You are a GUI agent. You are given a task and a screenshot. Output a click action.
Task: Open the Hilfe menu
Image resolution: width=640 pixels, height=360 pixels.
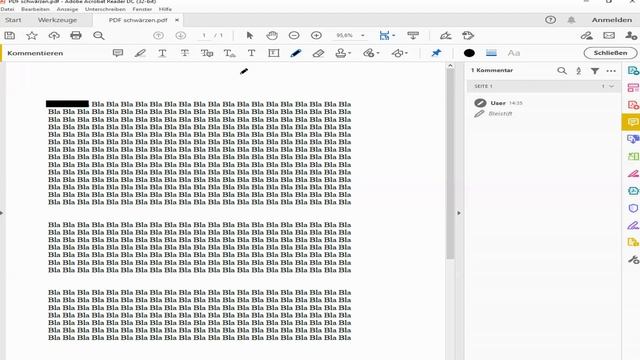click(165, 9)
